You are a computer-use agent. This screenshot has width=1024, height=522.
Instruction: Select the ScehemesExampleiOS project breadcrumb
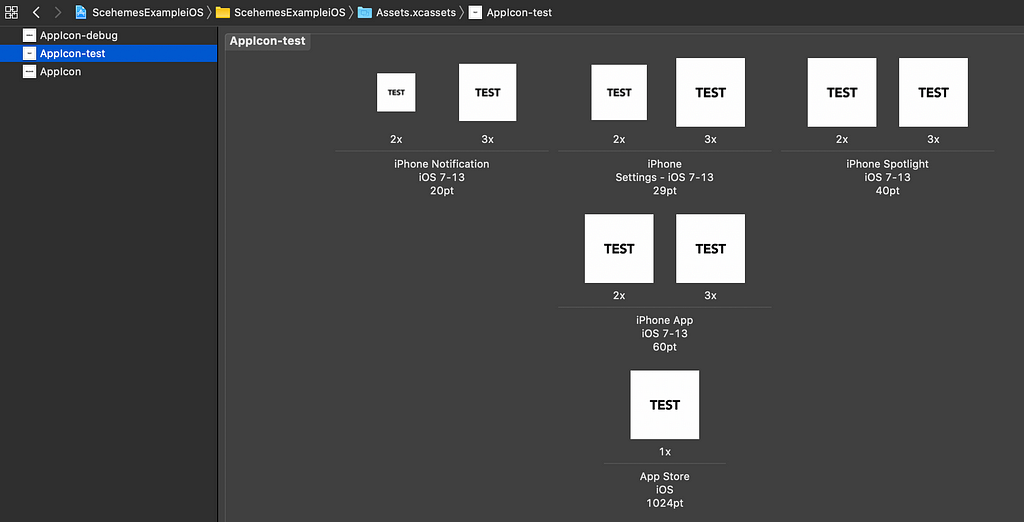pos(148,12)
